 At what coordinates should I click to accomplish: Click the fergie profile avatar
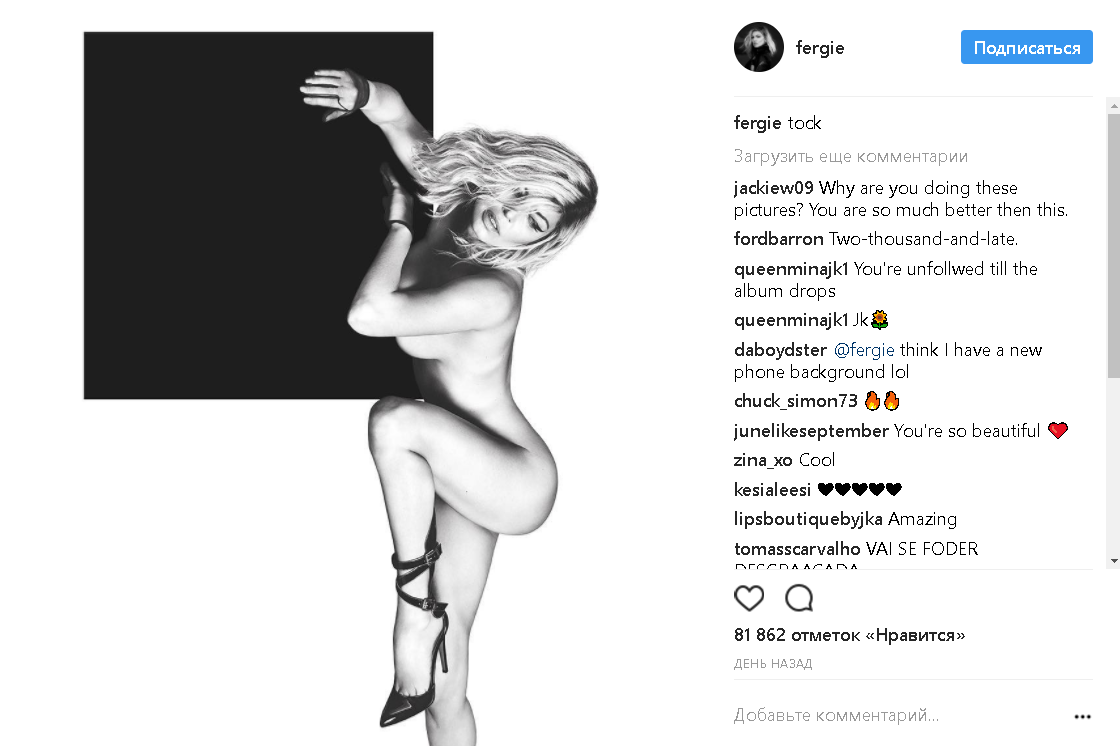click(759, 47)
